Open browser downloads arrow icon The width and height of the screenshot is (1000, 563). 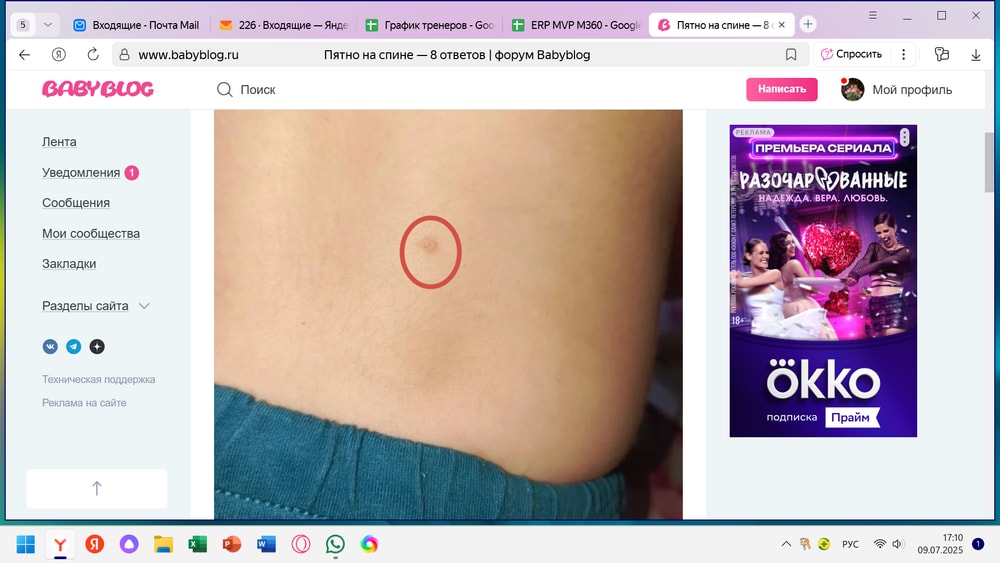click(976, 55)
